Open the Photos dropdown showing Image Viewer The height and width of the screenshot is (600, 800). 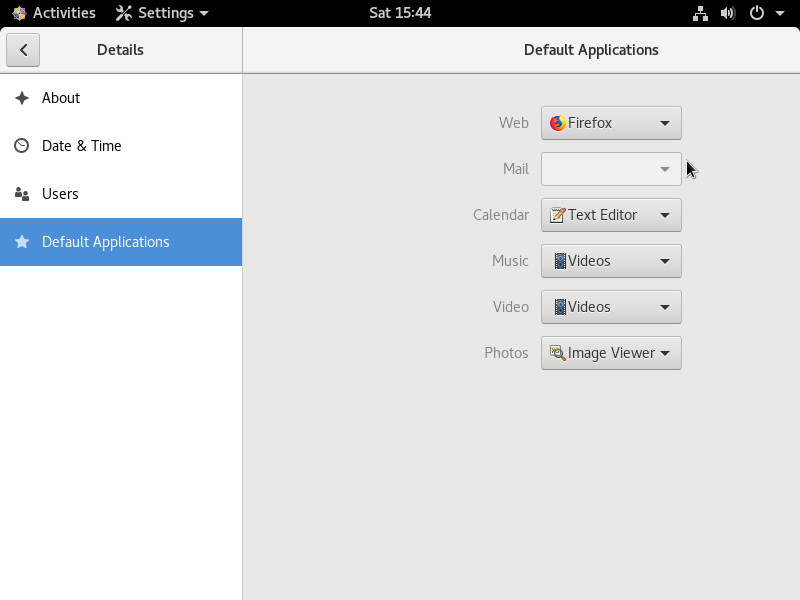point(611,353)
